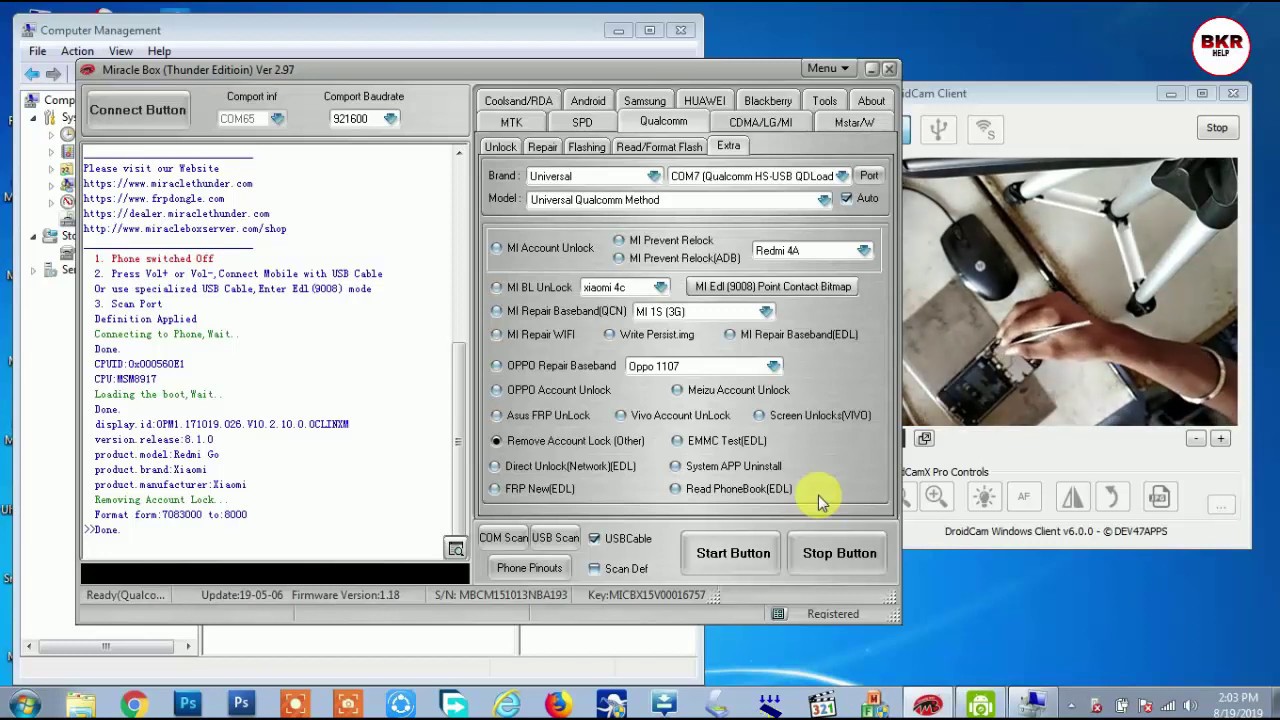Open Brand Universal dropdown
The width and height of the screenshot is (1280, 720).
[x=653, y=176]
